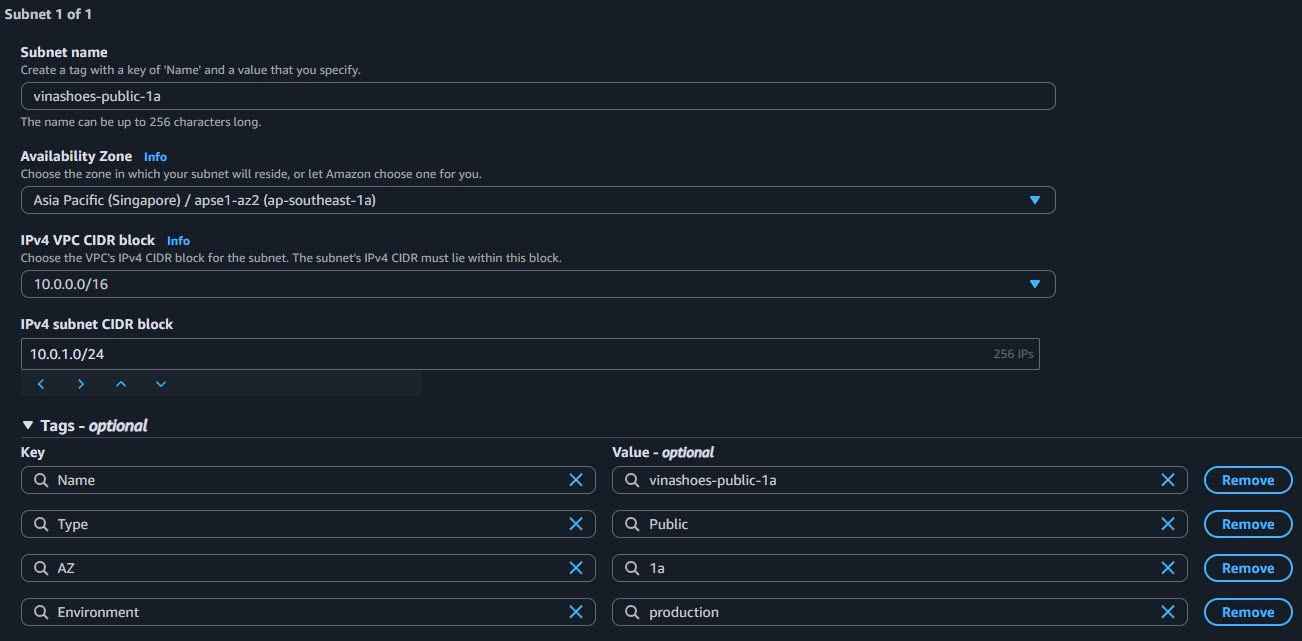1302x641 pixels.
Task: Clear the Environment tag key field
Action: tap(576, 612)
